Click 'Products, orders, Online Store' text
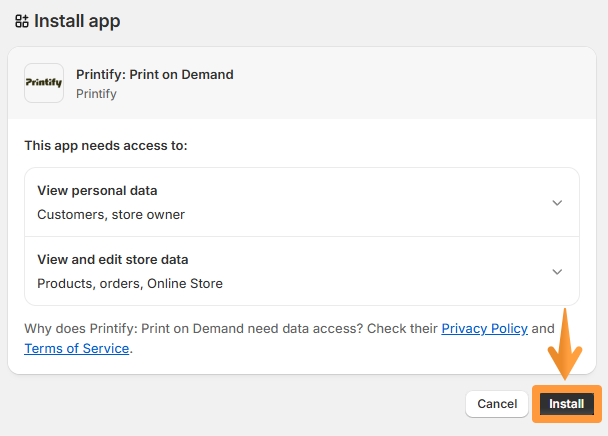The height and width of the screenshot is (436, 608). point(130,284)
